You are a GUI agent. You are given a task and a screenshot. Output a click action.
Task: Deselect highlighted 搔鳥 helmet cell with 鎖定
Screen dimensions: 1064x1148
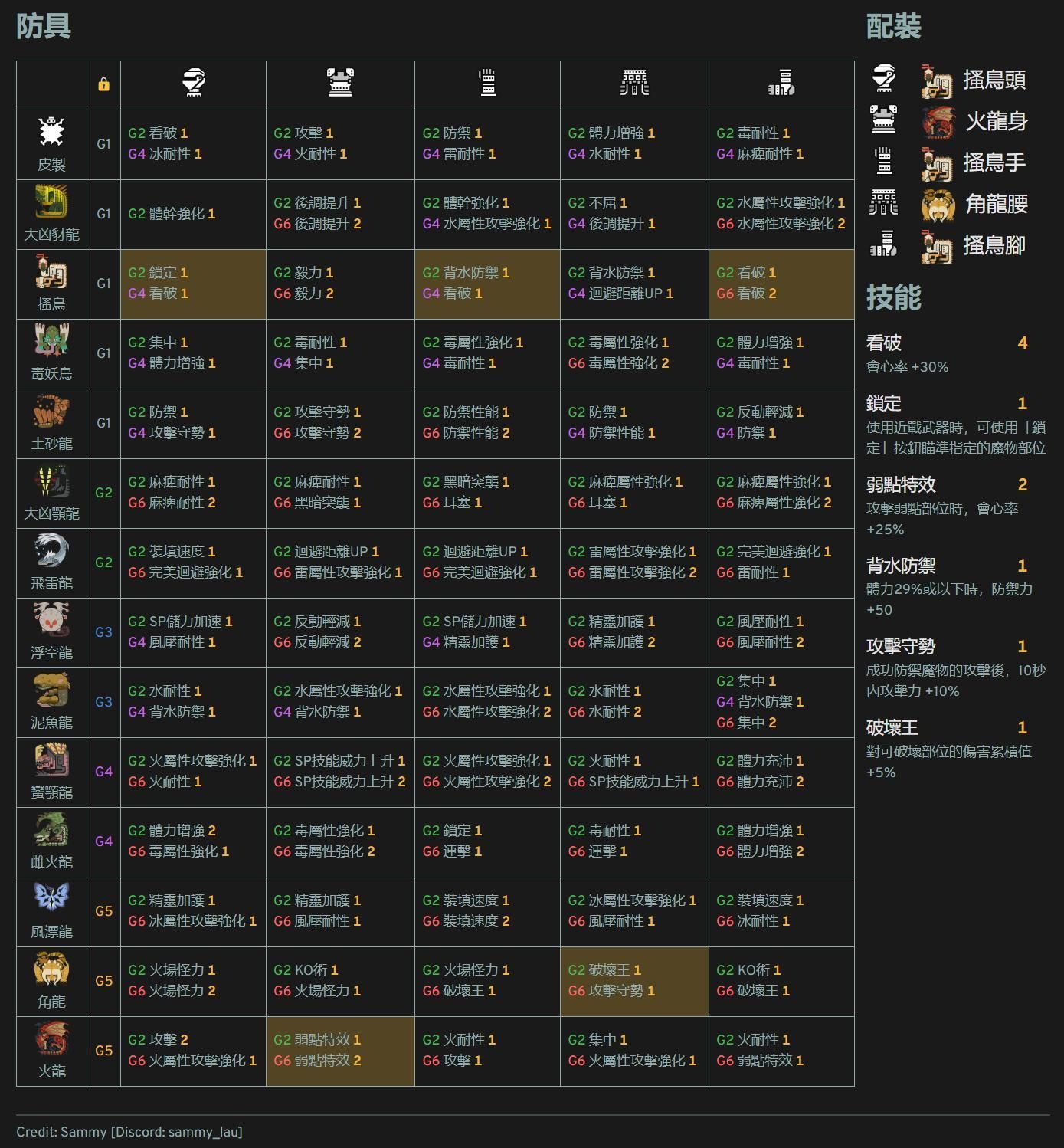click(x=193, y=284)
